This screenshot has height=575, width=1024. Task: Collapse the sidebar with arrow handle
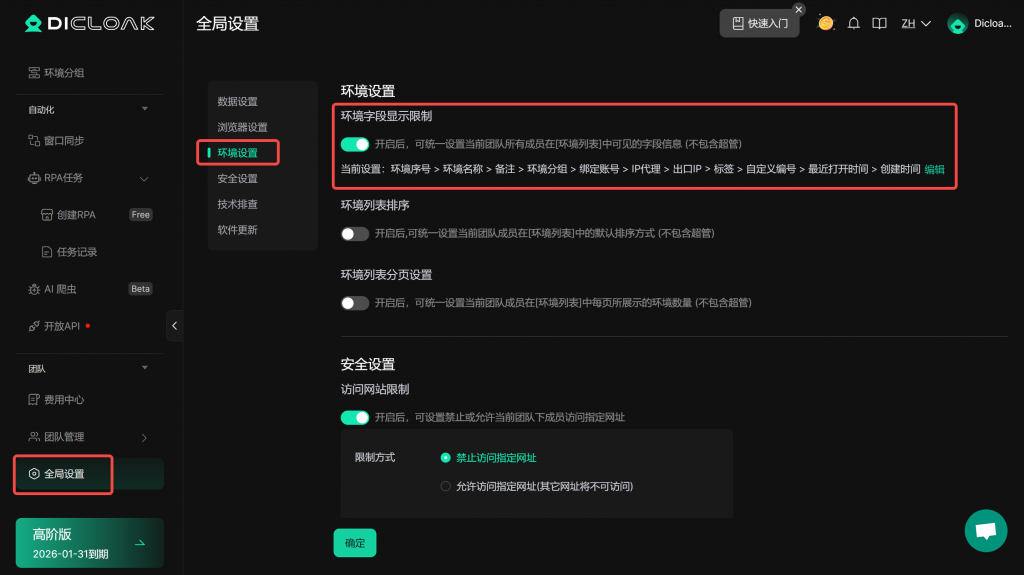coord(174,325)
